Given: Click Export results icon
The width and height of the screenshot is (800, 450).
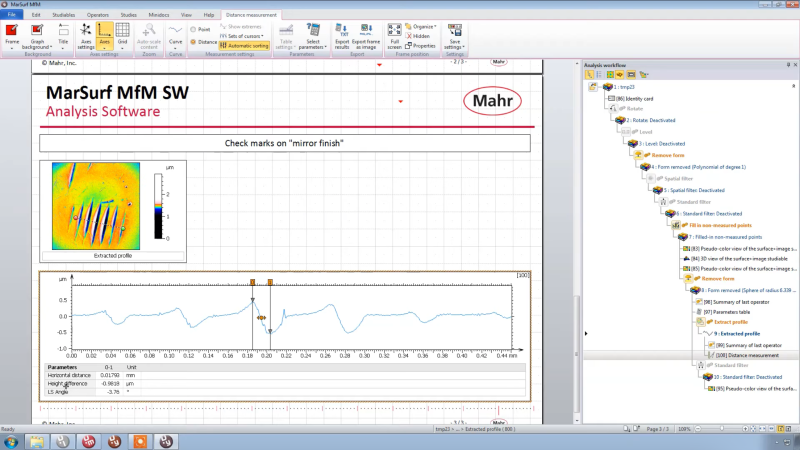Looking at the screenshot, I should (342, 36).
